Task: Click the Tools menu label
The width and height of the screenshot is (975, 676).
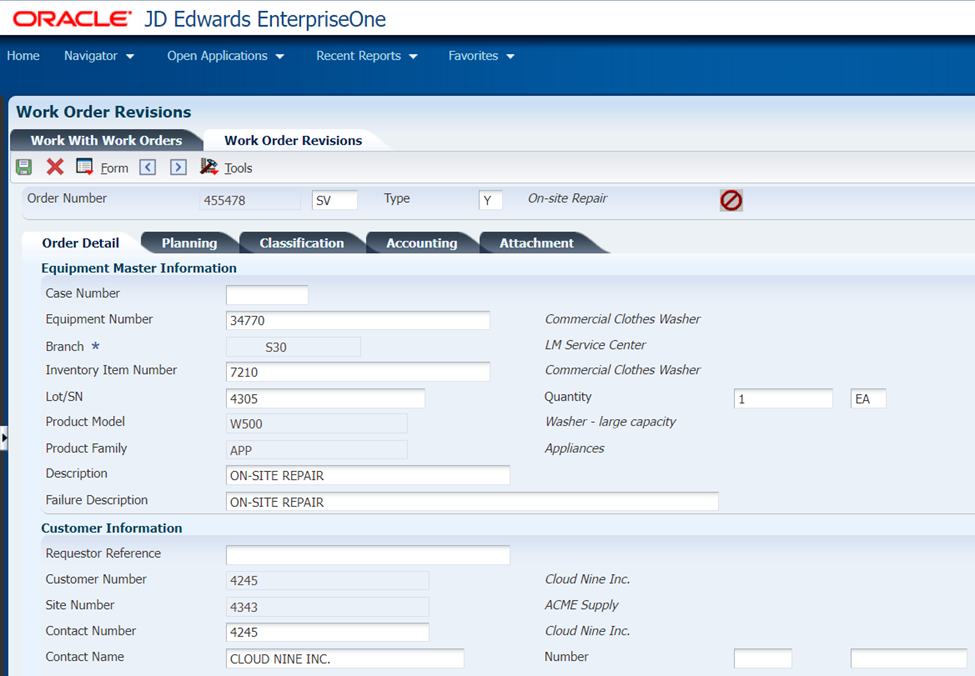Action: (x=238, y=168)
